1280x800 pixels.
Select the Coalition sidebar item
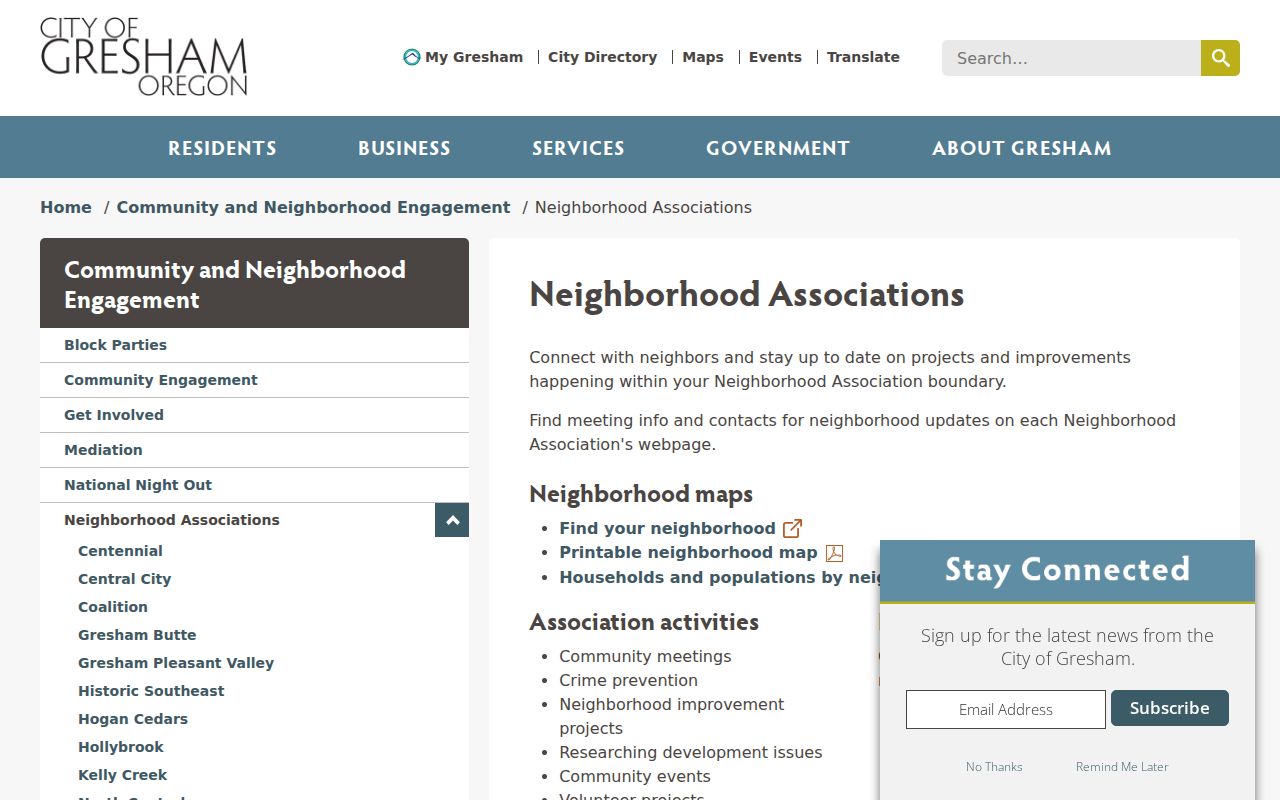pos(113,607)
